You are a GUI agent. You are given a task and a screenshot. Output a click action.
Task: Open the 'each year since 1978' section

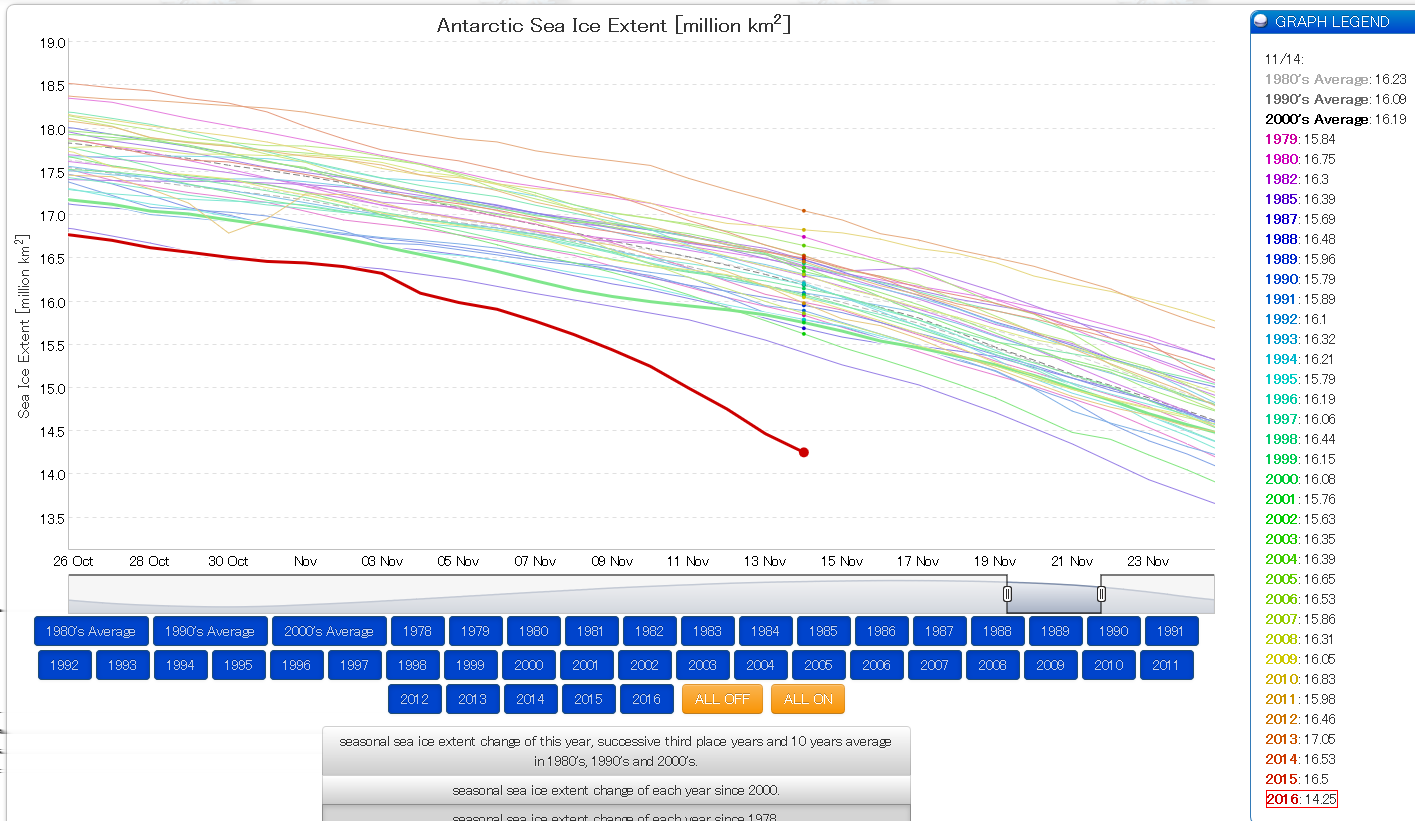pos(616,813)
